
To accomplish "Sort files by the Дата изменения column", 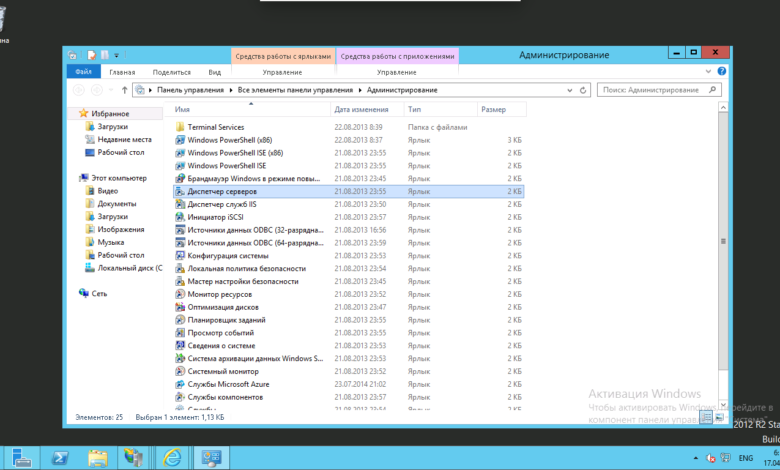I will [x=361, y=108].
